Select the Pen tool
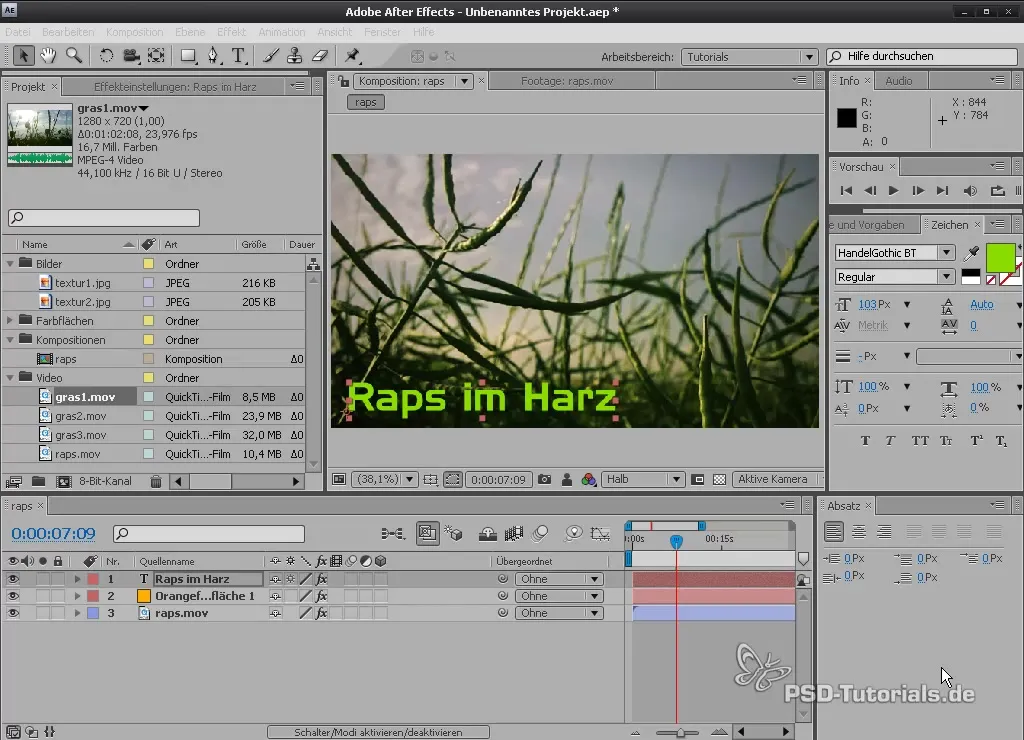 pos(214,56)
